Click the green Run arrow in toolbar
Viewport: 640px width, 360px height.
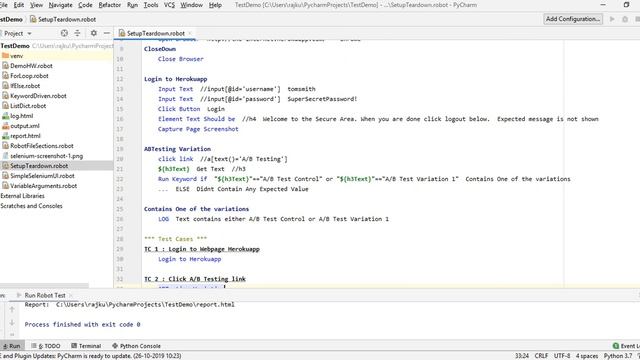pos(612,19)
